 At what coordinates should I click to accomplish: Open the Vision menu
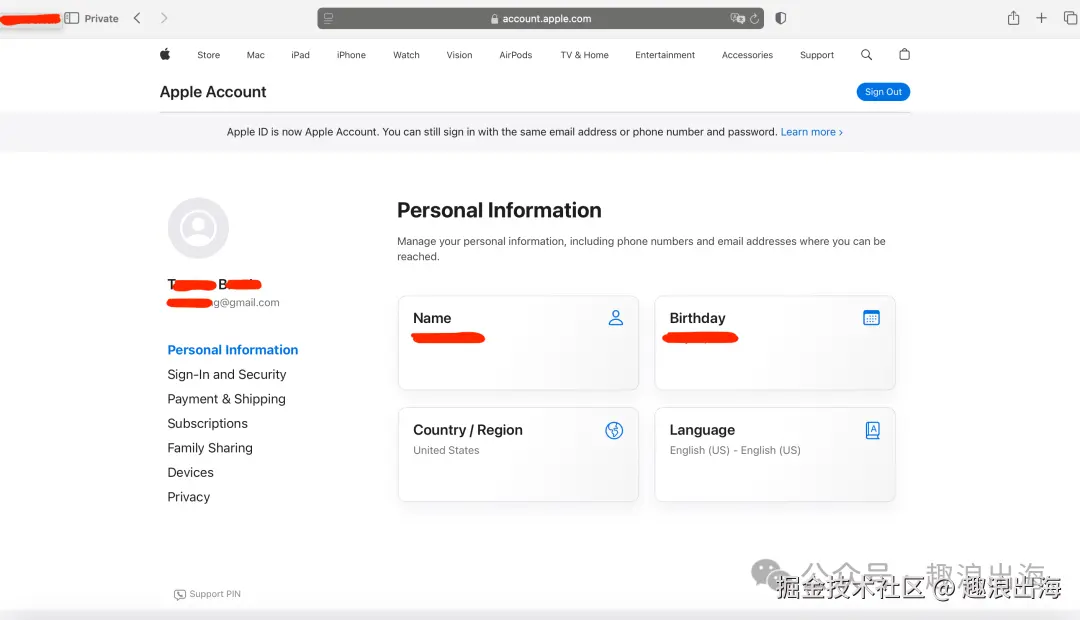click(x=459, y=55)
